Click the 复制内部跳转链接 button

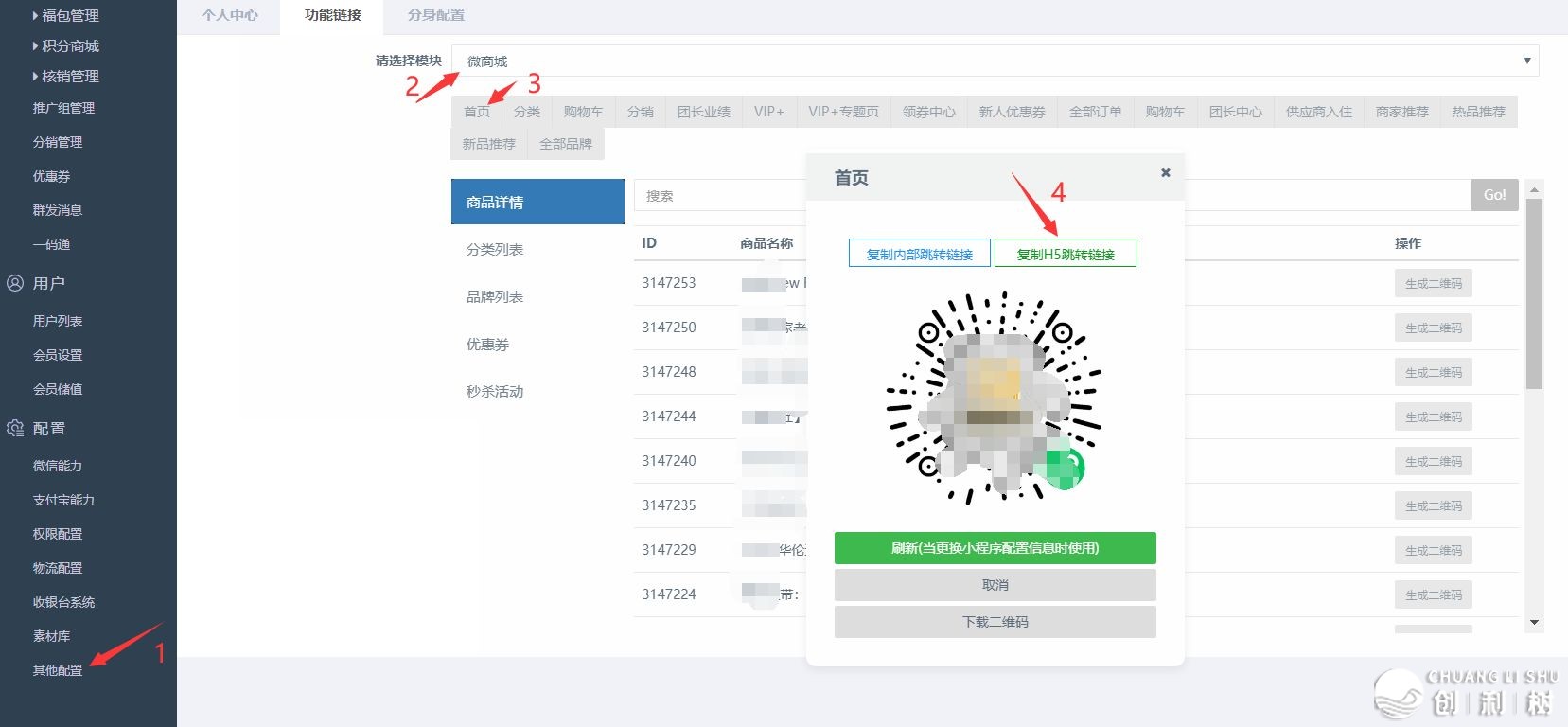coord(920,254)
